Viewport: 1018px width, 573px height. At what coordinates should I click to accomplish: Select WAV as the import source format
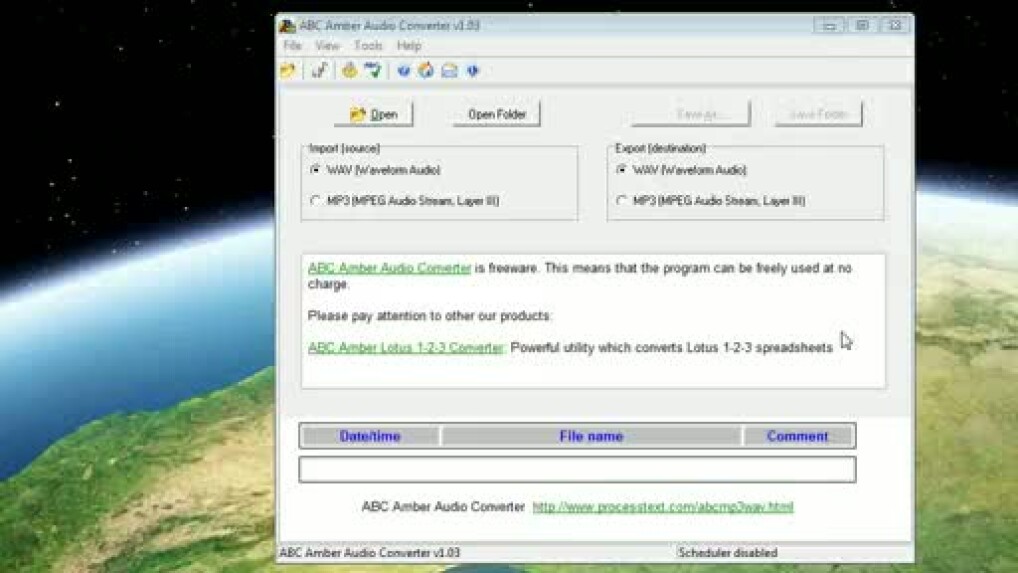pyautogui.click(x=316, y=170)
